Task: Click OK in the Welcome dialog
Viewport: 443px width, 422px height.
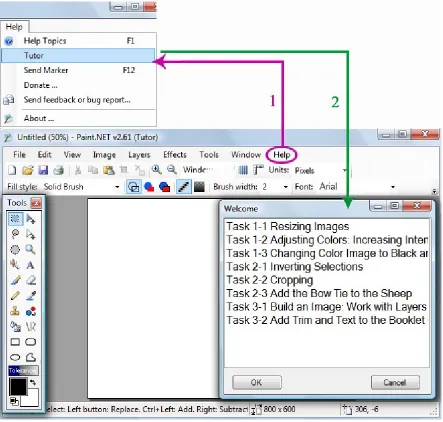Action: [257, 382]
